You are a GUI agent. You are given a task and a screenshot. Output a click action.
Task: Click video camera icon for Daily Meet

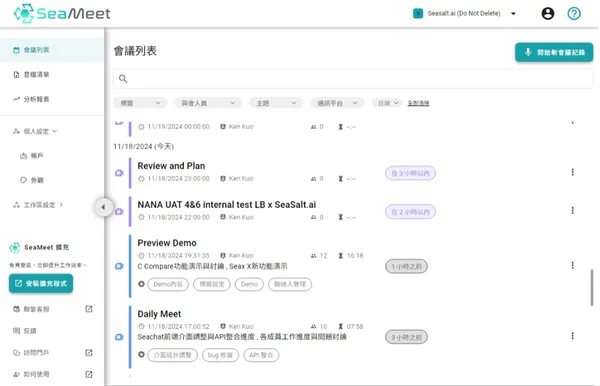coord(119,337)
